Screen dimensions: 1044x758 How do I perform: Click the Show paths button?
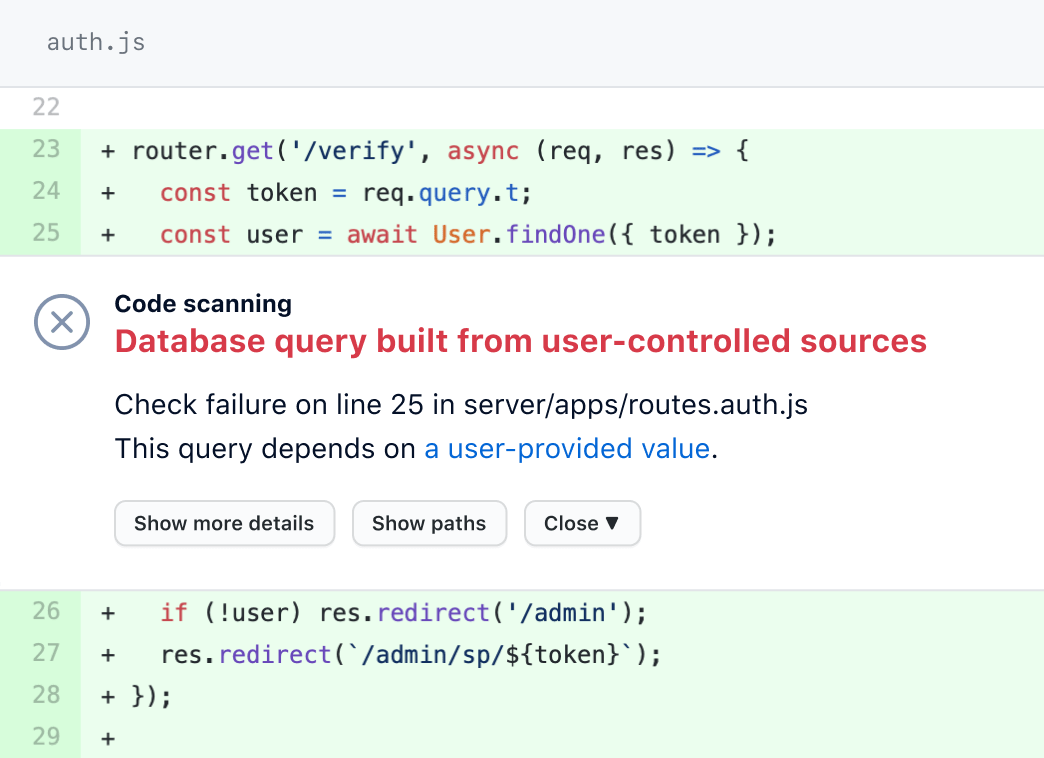pos(429,523)
